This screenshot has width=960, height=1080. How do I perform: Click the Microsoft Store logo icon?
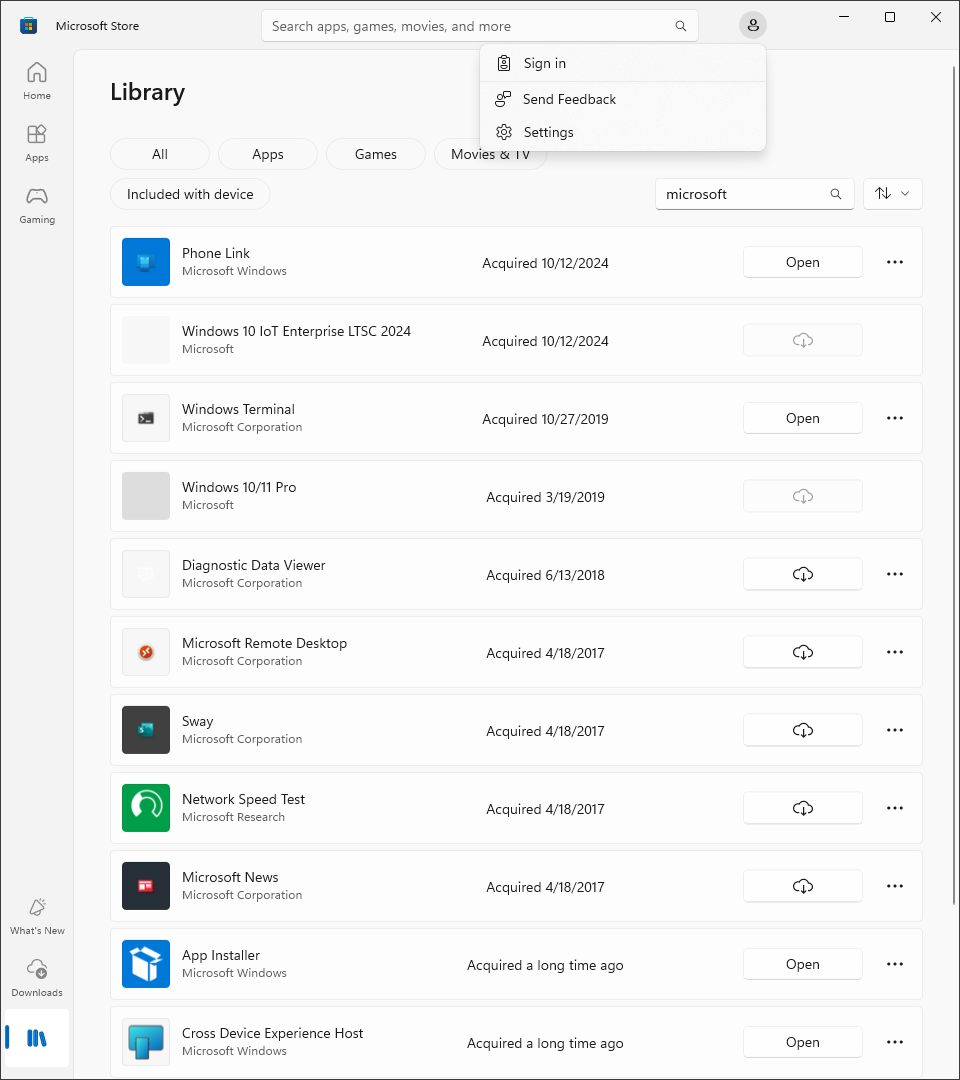pos(28,25)
